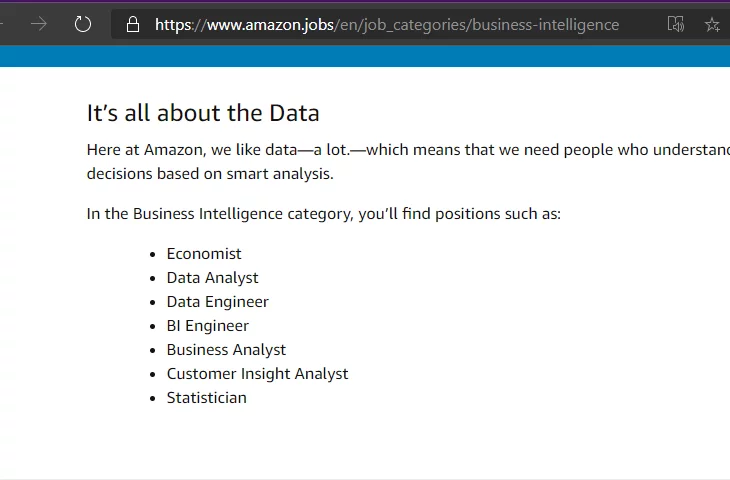This screenshot has height=480, width=730.
Task: Select the Statistician list item
Action: [206, 398]
